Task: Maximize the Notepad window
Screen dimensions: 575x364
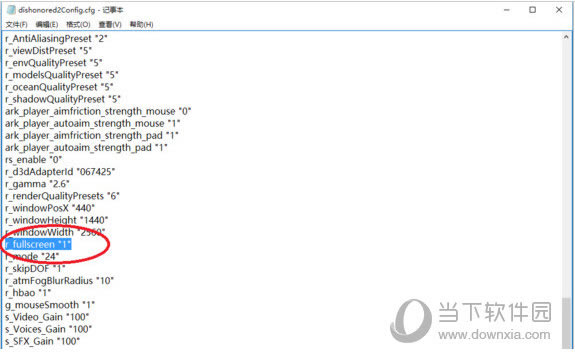Action: pyautogui.click(x=532, y=10)
